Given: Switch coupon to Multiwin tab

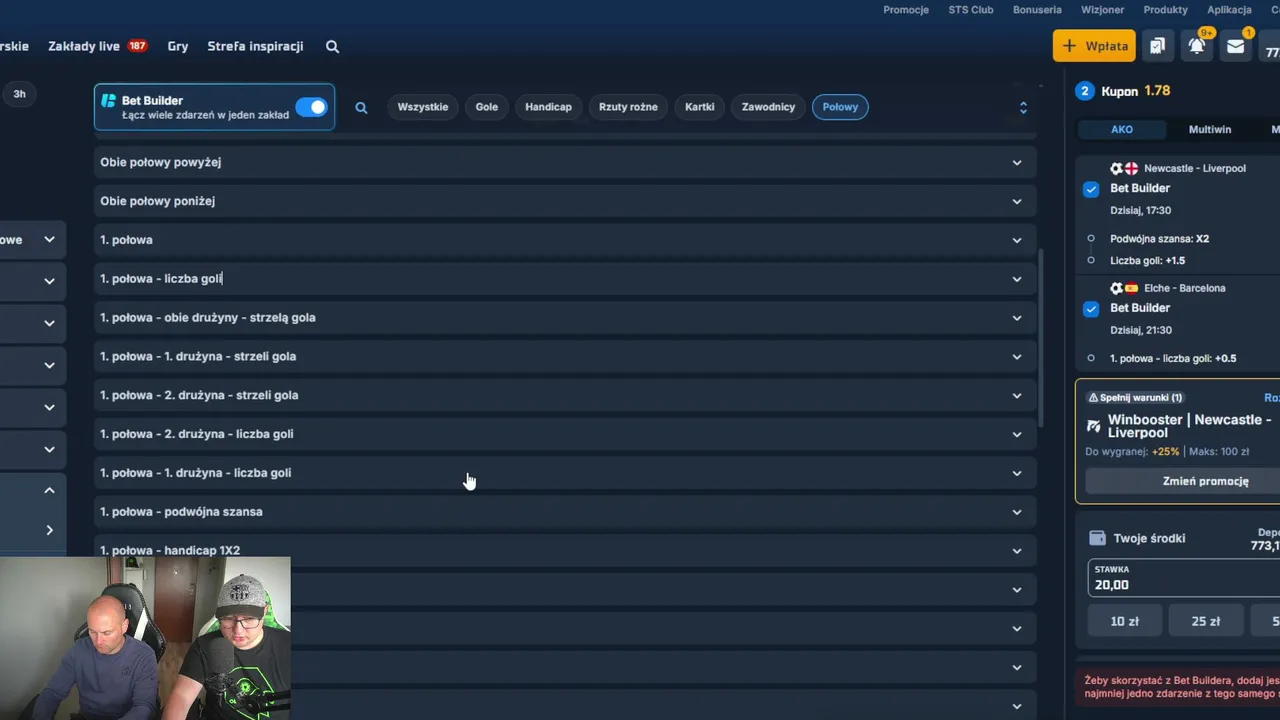Looking at the screenshot, I should [1210, 129].
